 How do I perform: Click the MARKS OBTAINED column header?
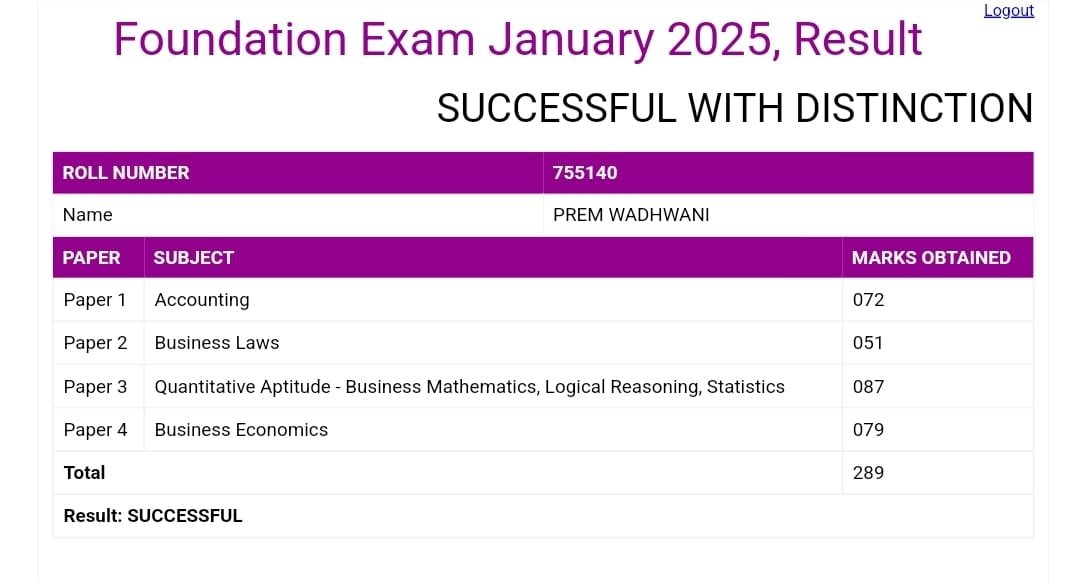[931, 258]
